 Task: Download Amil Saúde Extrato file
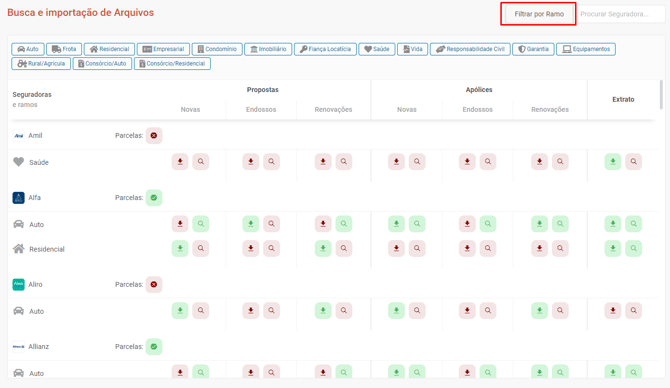pyautogui.click(x=613, y=162)
